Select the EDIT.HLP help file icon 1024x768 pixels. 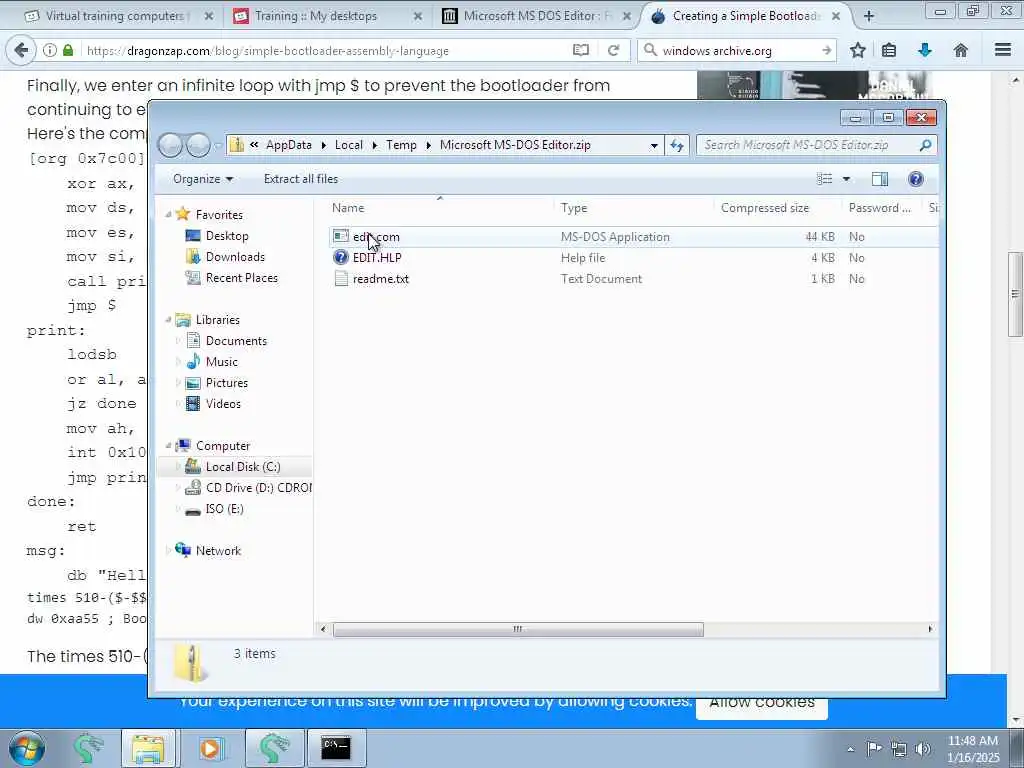[341, 257]
